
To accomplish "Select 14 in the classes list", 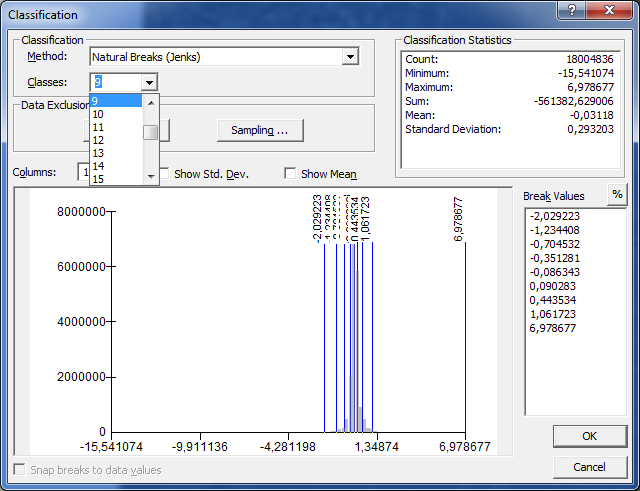I will click(x=116, y=166).
